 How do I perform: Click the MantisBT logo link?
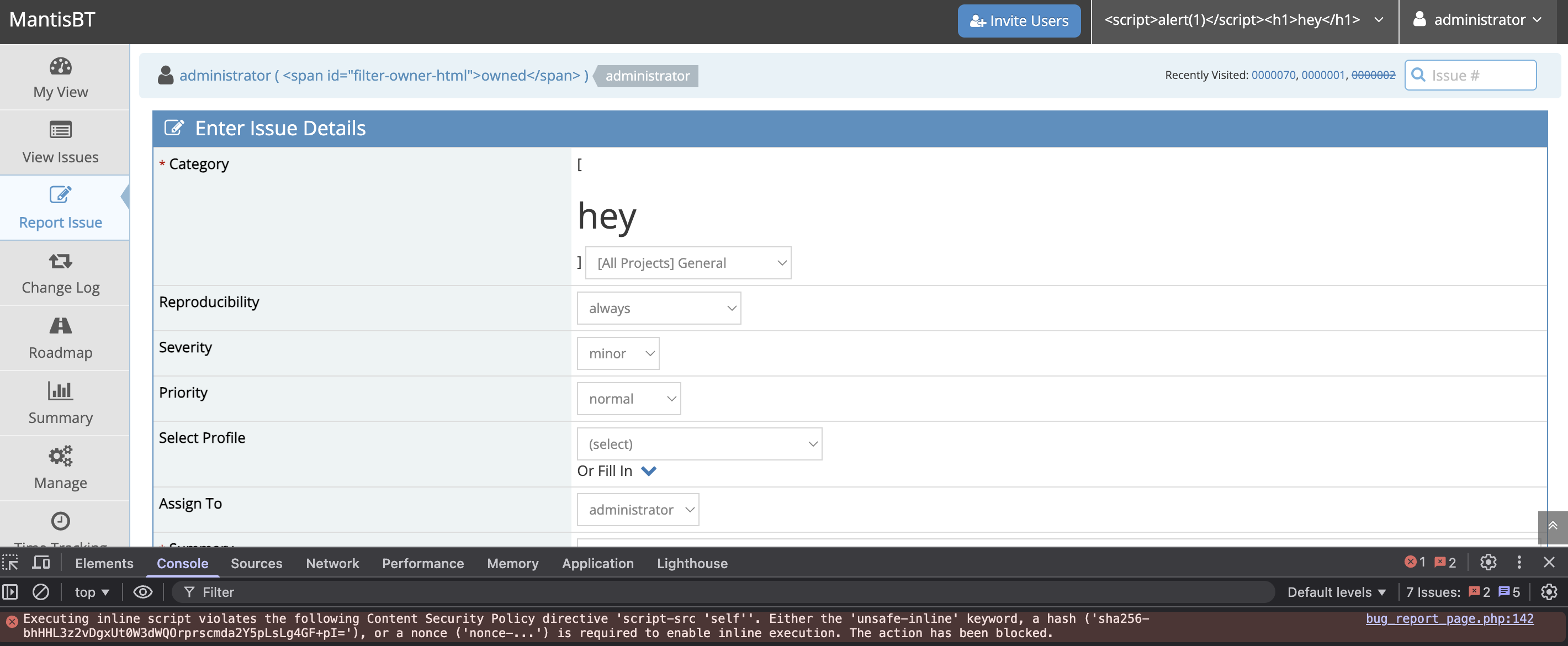(52, 19)
